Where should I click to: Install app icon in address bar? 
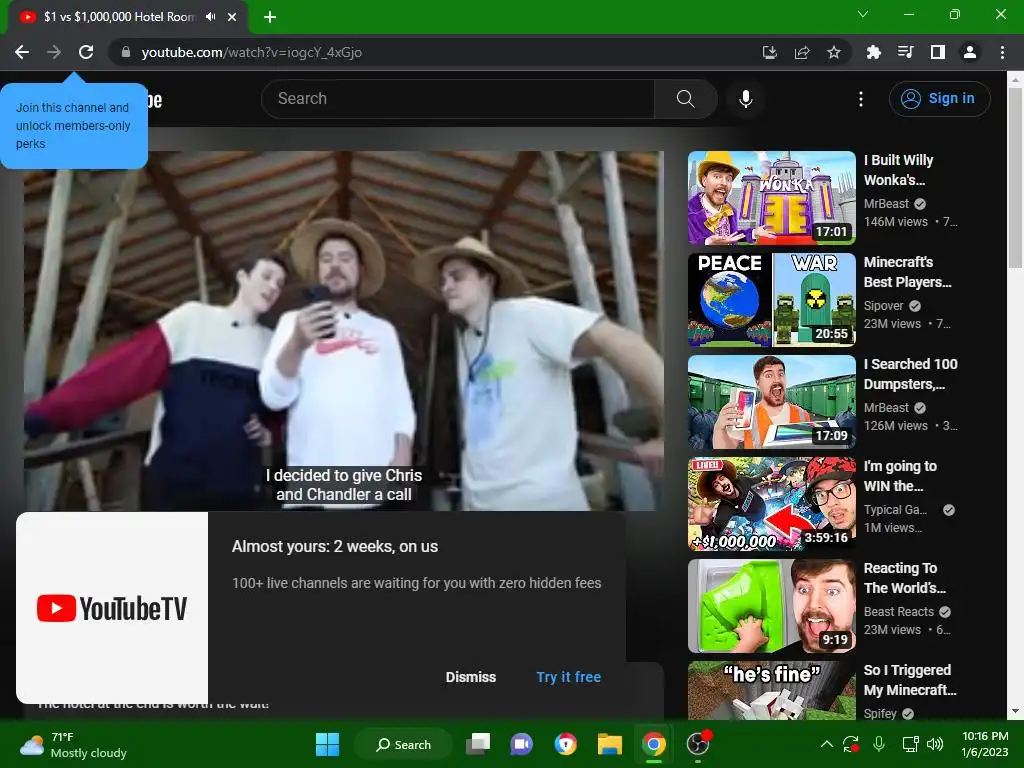pyautogui.click(x=770, y=52)
